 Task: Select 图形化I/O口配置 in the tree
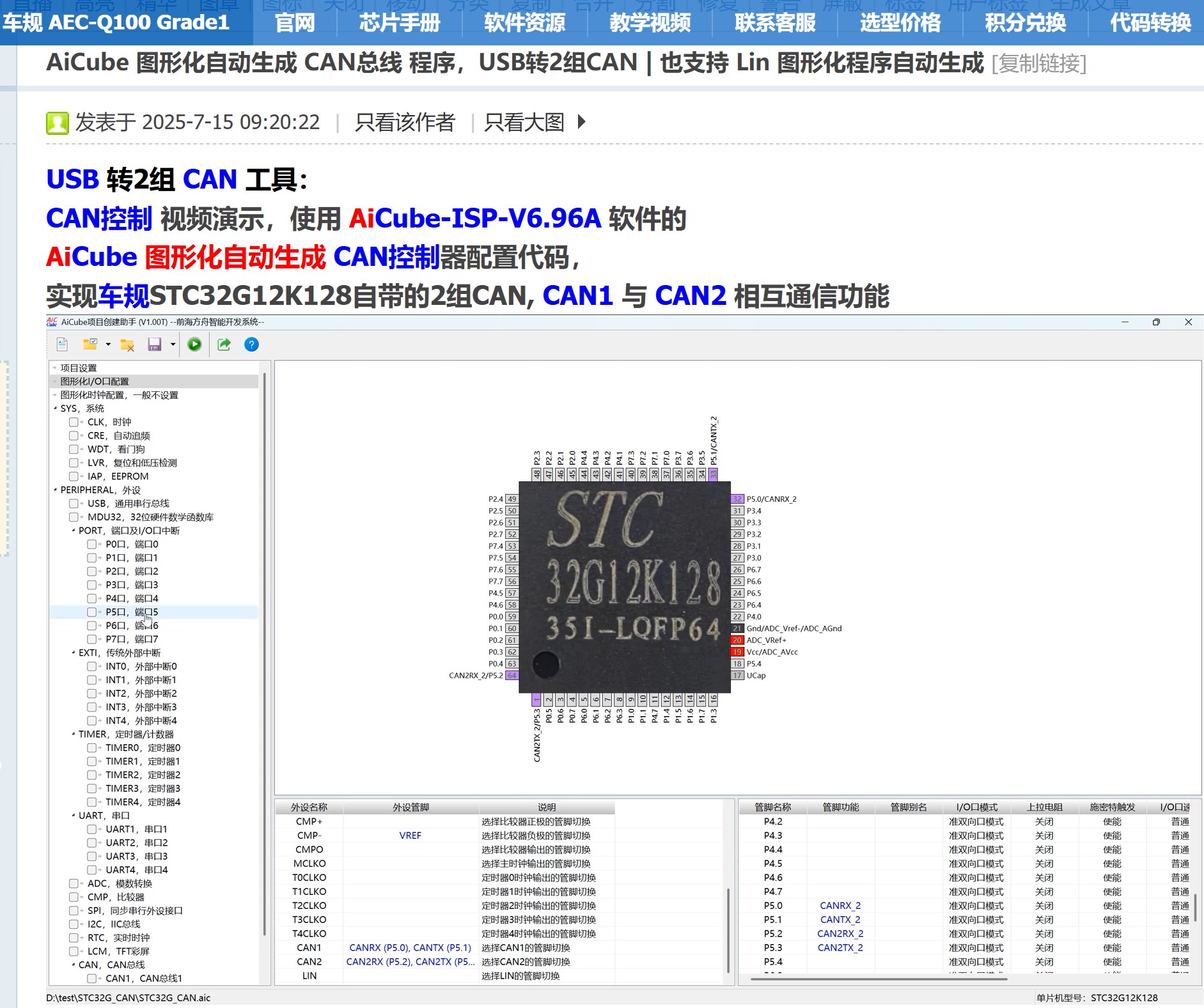point(95,382)
